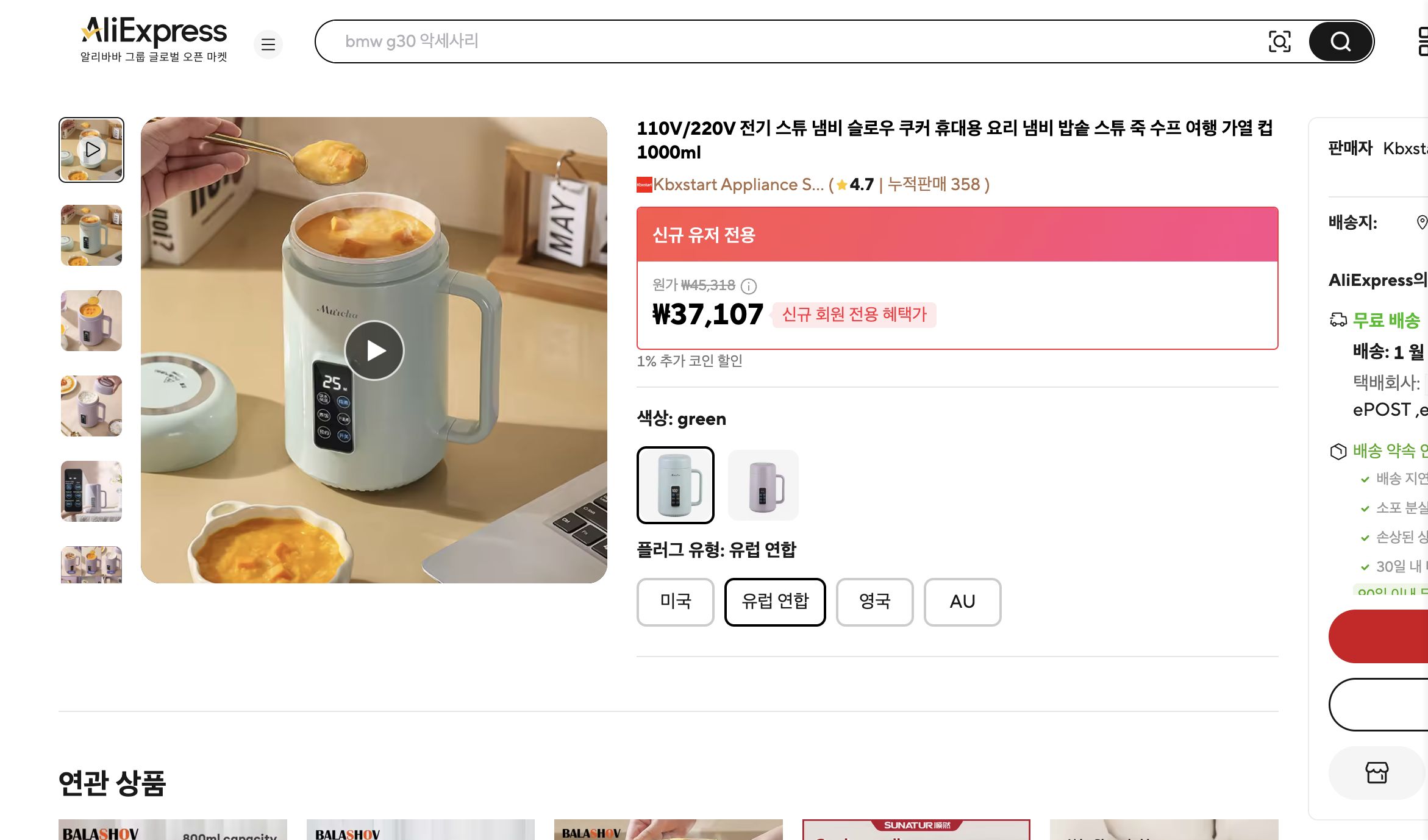This screenshot has height=840, width=1428.
Task: Select the purple color variant swatch
Action: [x=763, y=485]
